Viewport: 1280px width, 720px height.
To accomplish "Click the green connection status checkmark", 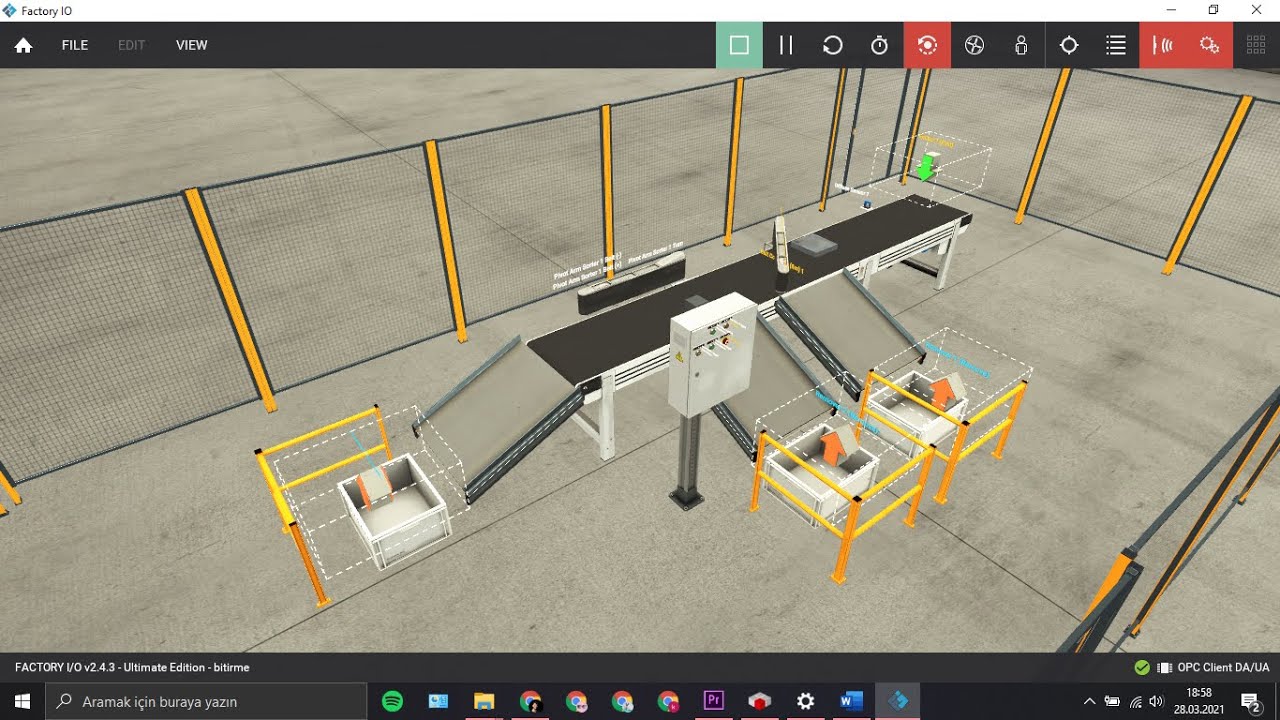I will 1142,667.
